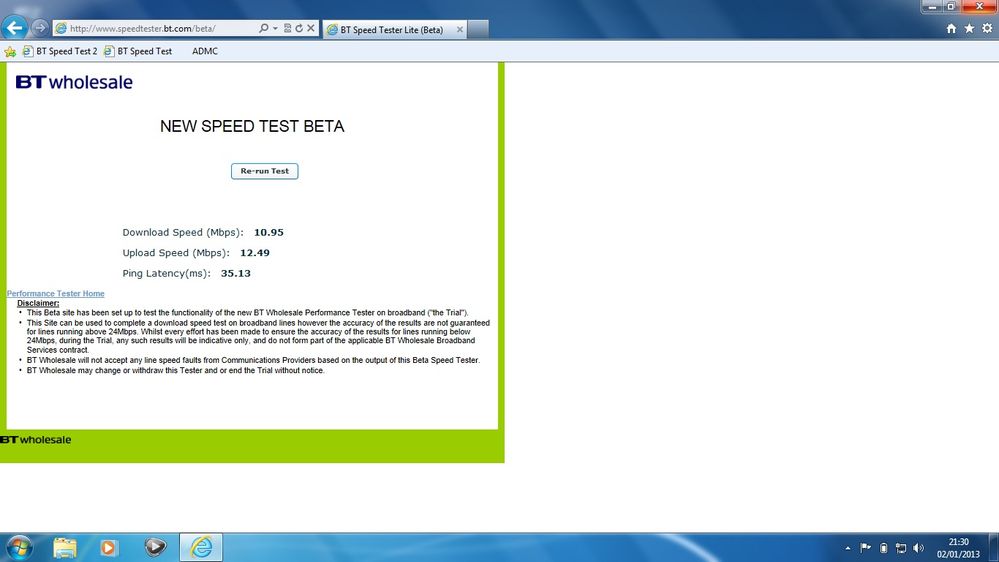The height and width of the screenshot is (562, 999).
Task: Click the Add to Favorites bar star icon
Action: click(10, 52)
